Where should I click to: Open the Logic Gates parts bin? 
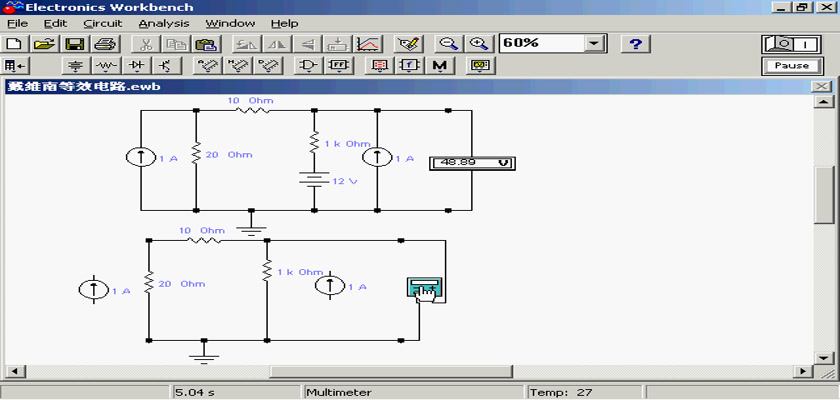tap(309, 66)
